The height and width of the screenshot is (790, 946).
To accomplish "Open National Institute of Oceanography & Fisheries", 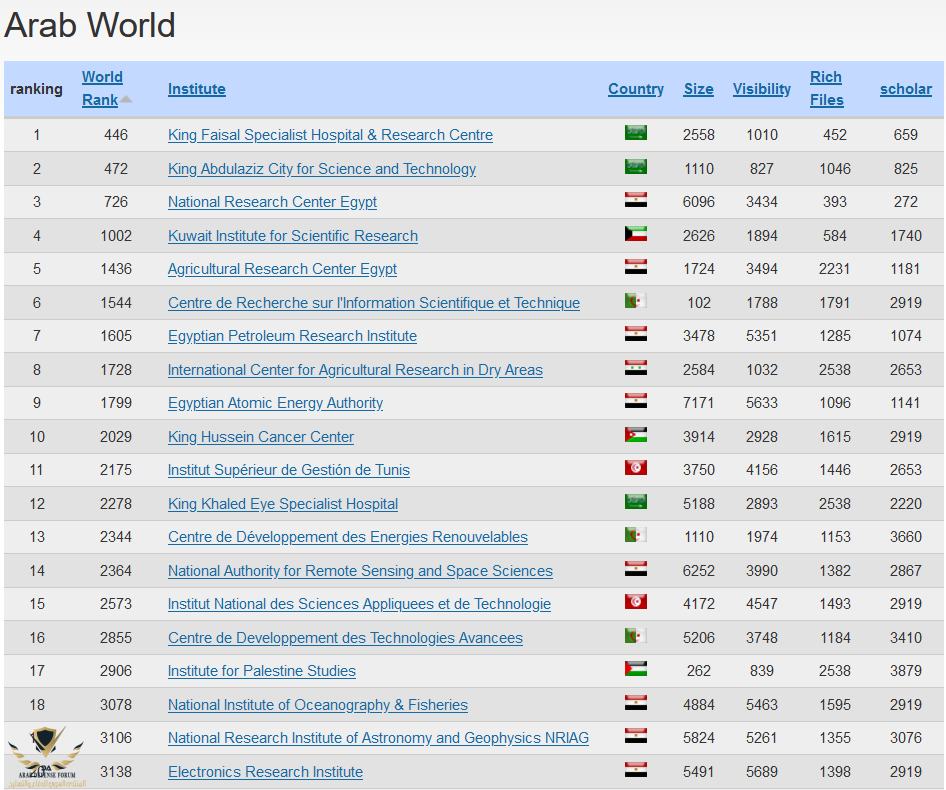I will pyautogui.click(x=317, y=704).
